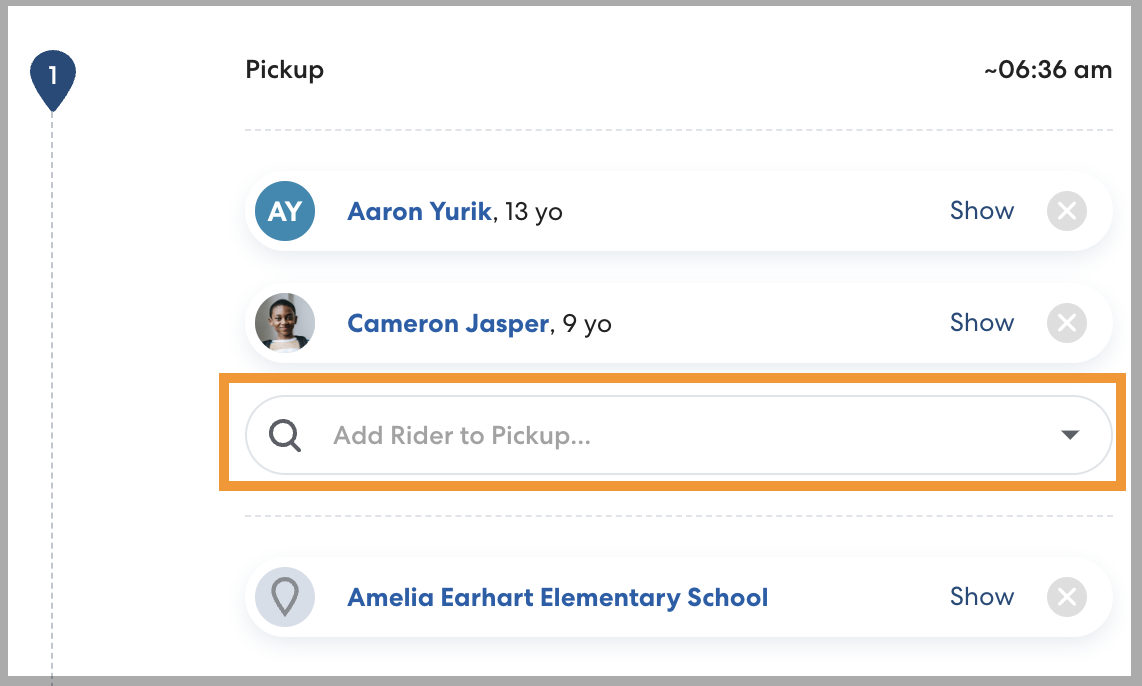The height and width of the screenshot is (686, 1142).
Task: Click the Pickup stop heading
Action: pos(284,70)
